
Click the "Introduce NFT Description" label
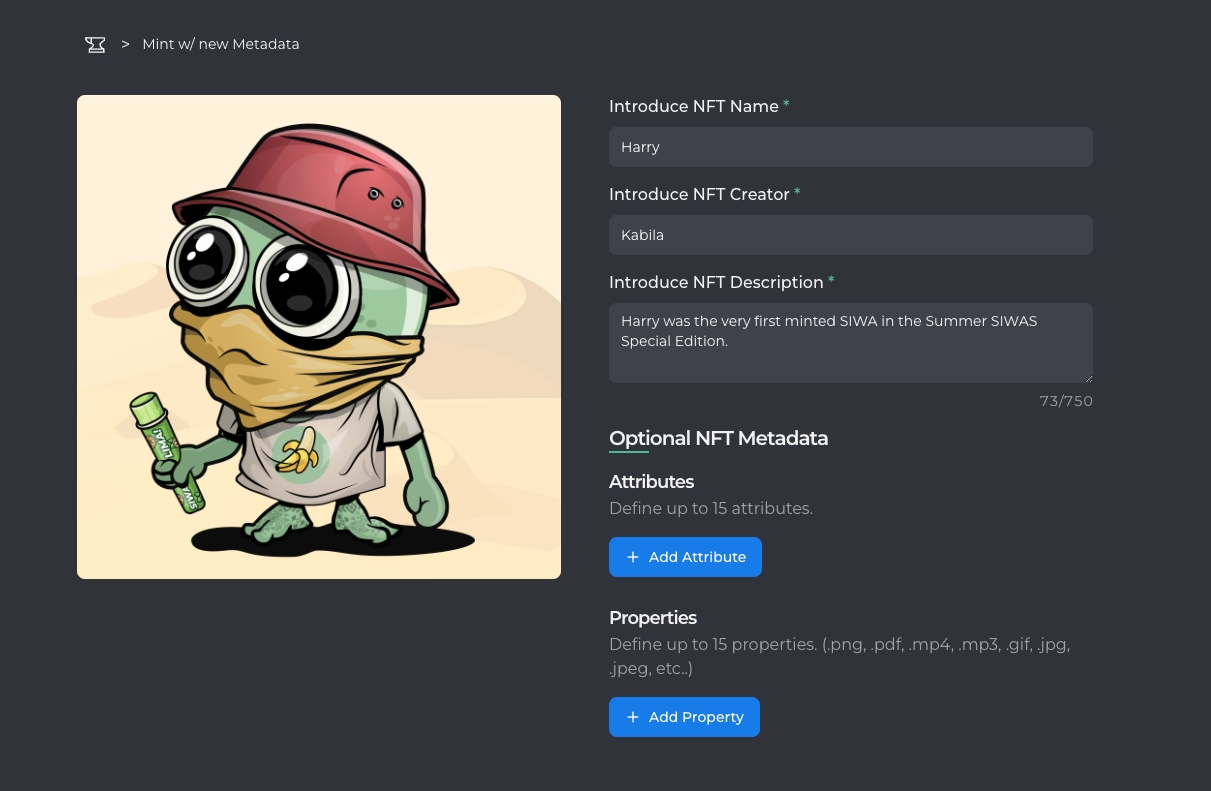716,282
